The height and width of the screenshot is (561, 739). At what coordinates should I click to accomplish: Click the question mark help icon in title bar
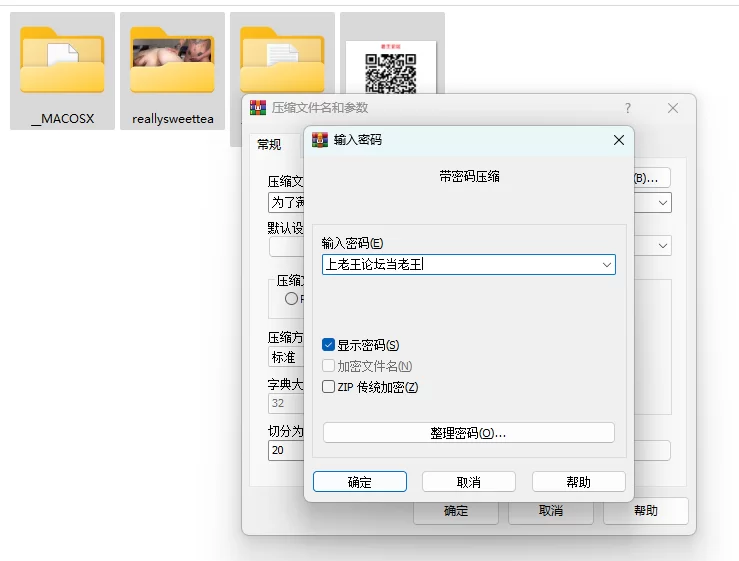click(628, 108)
